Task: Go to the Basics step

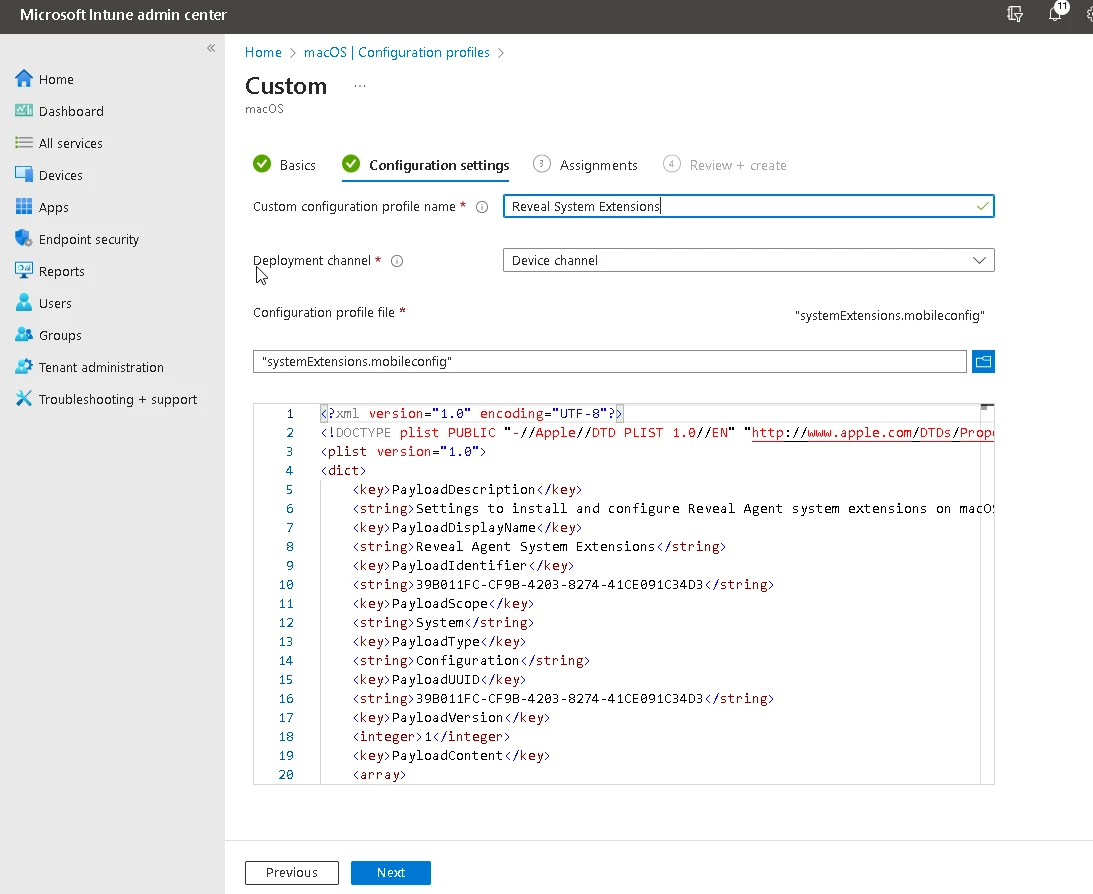Action: [284, 165]
